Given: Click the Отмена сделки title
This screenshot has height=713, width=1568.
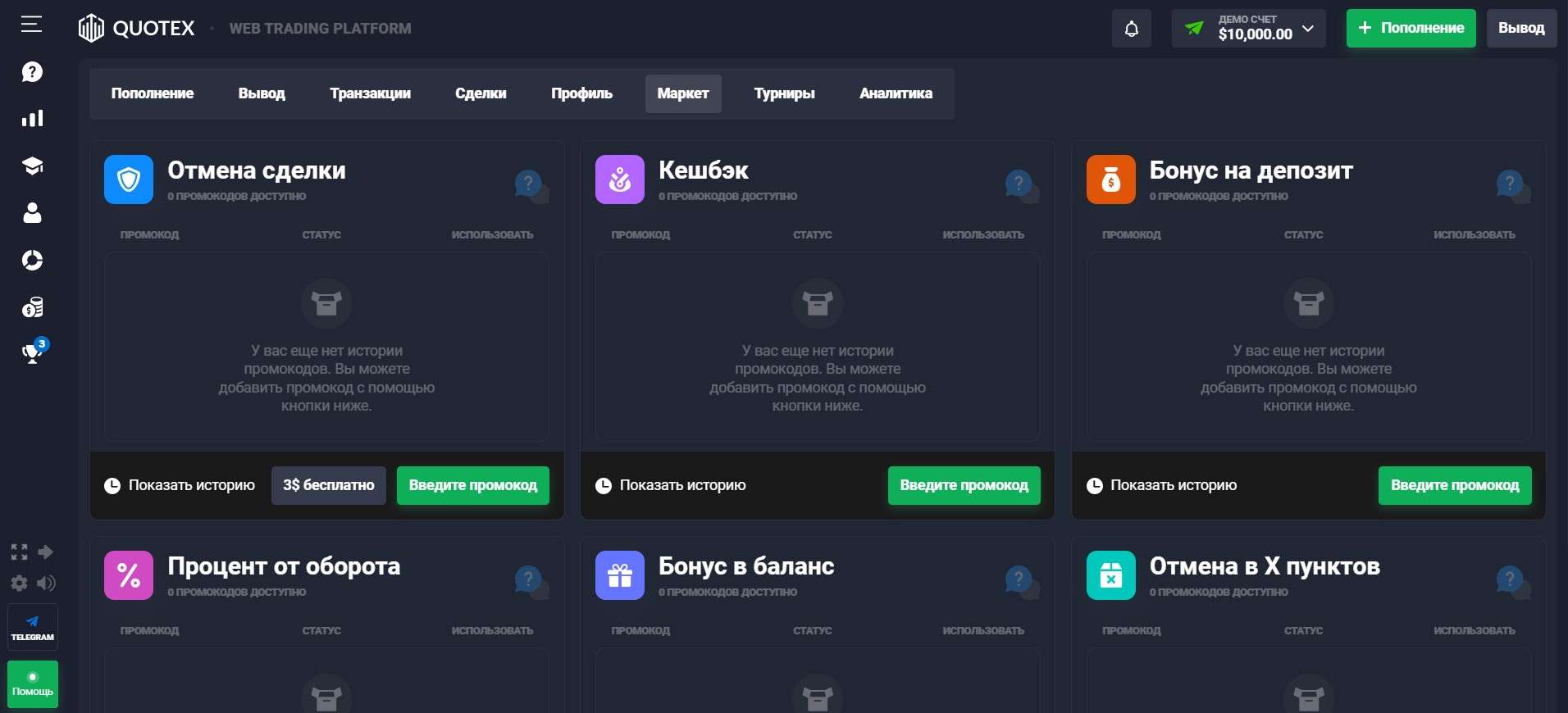Looking at the screenshot, I should point(257,170).
